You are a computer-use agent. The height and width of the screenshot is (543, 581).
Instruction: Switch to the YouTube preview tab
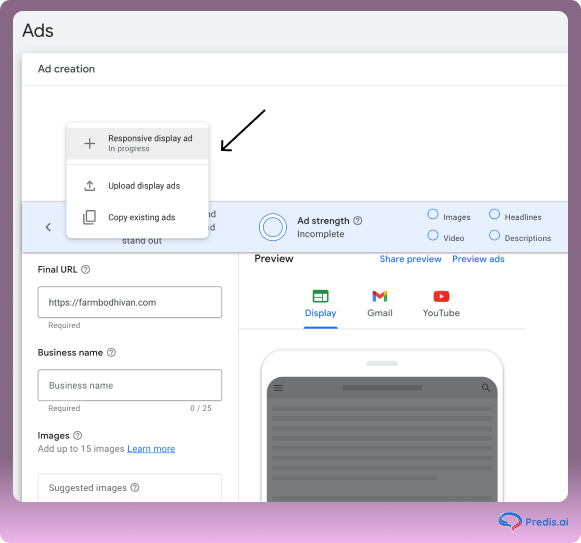point(441,304)
